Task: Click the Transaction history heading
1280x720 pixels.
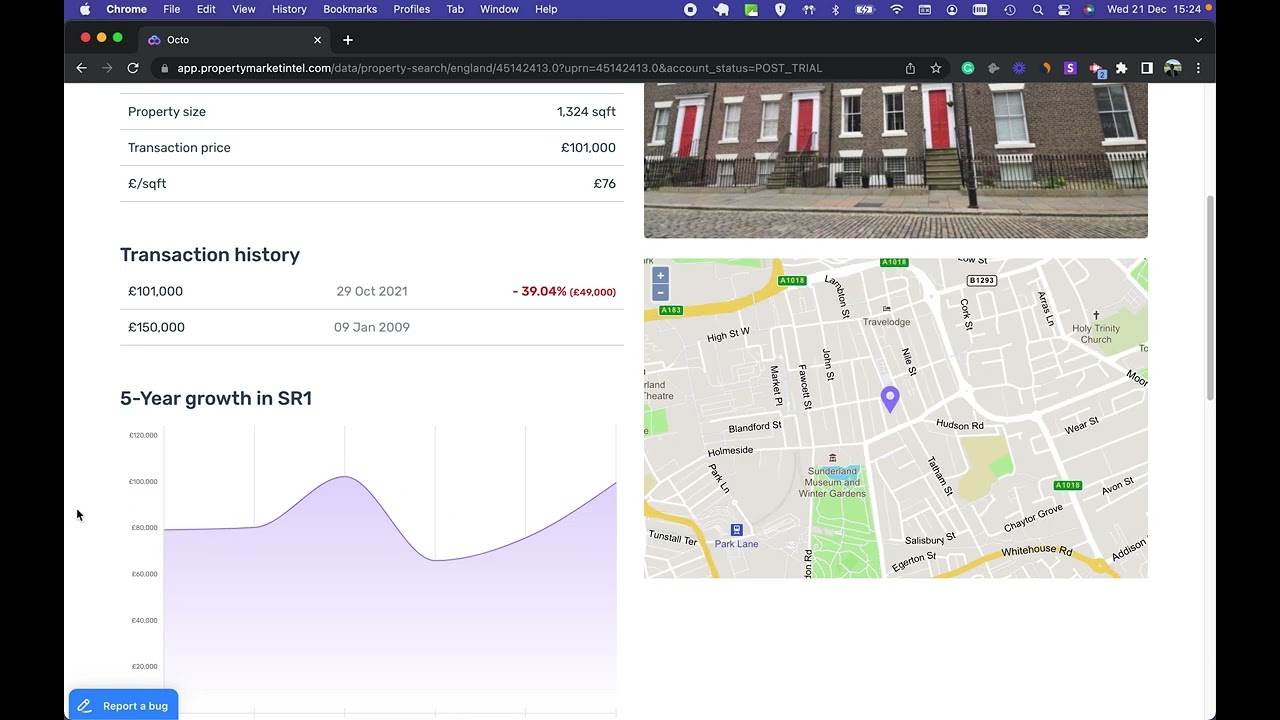Action: [x=210, y=255]
